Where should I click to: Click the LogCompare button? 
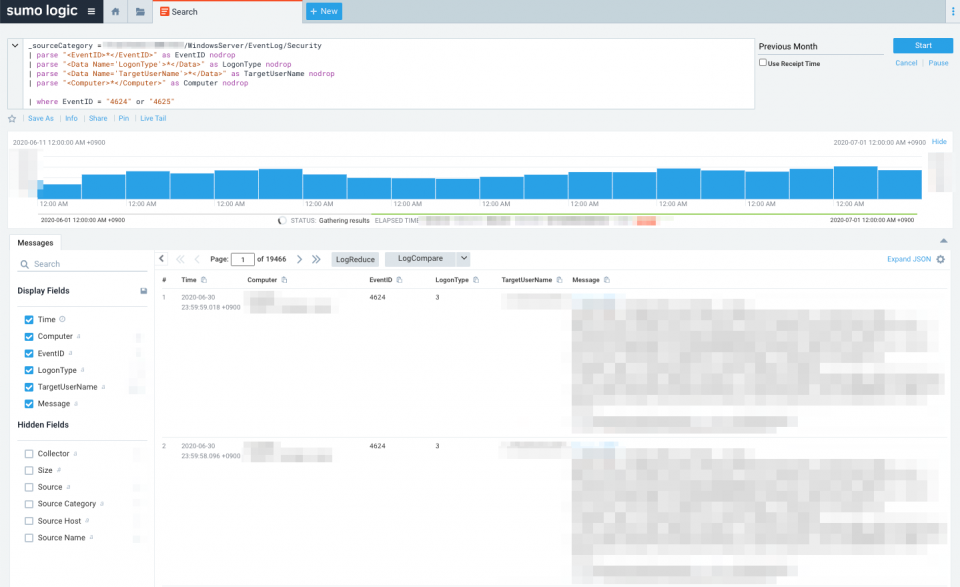click(x=420, y=259)
